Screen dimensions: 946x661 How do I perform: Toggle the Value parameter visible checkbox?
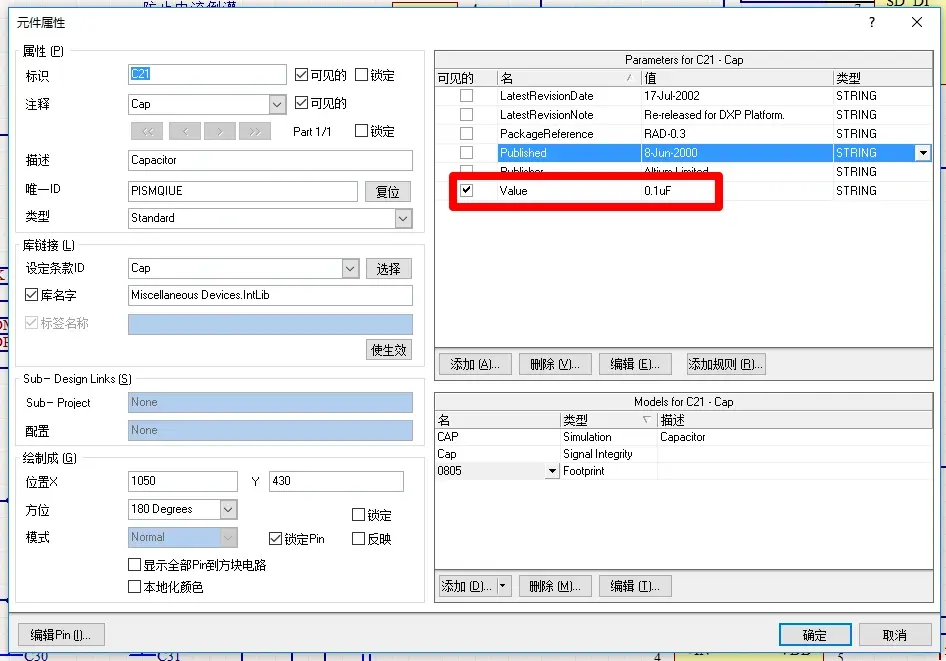466,191
